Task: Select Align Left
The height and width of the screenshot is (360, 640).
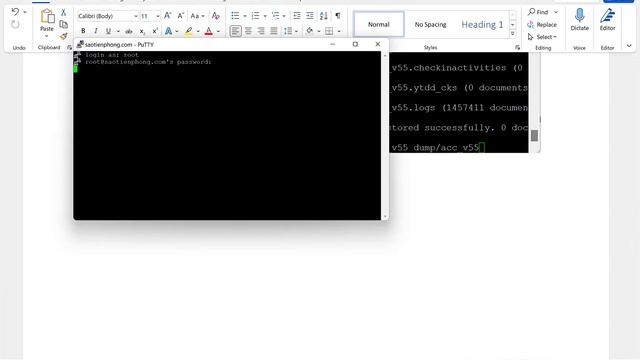Action: pyautogui.click(x=236, y=31)
